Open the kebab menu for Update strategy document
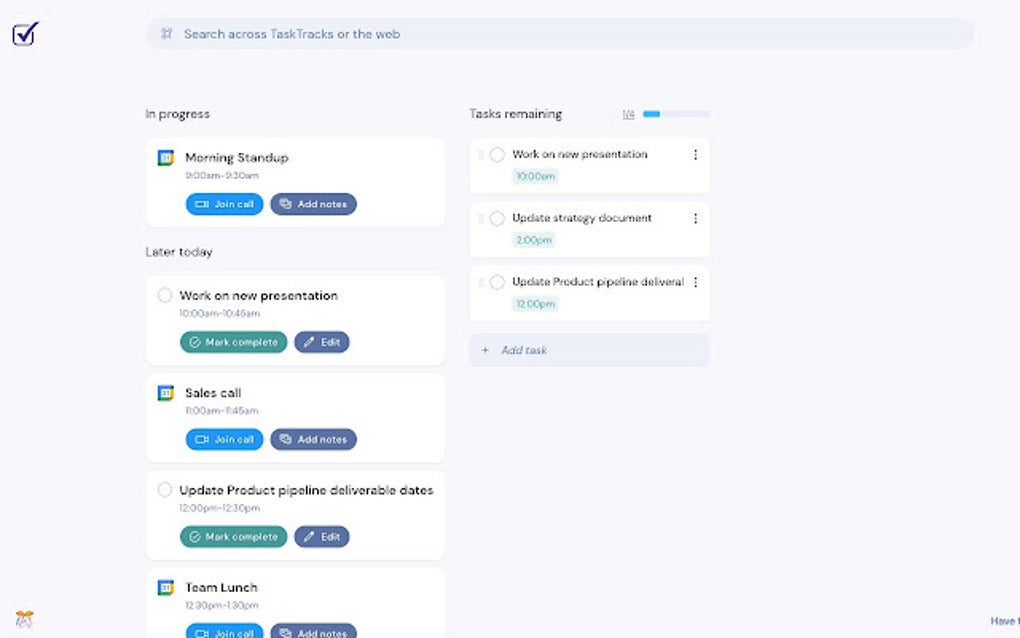1020x638 pixels. pos(695,218)
